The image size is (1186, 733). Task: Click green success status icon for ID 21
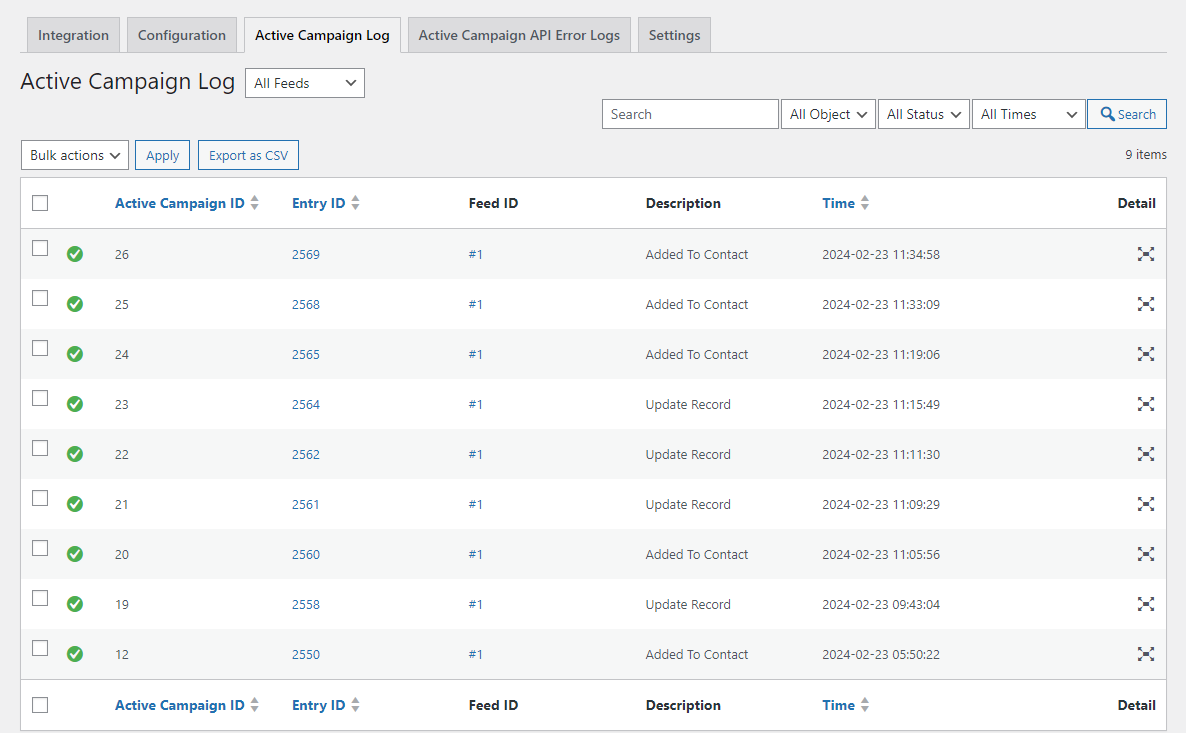click(75, 504)
